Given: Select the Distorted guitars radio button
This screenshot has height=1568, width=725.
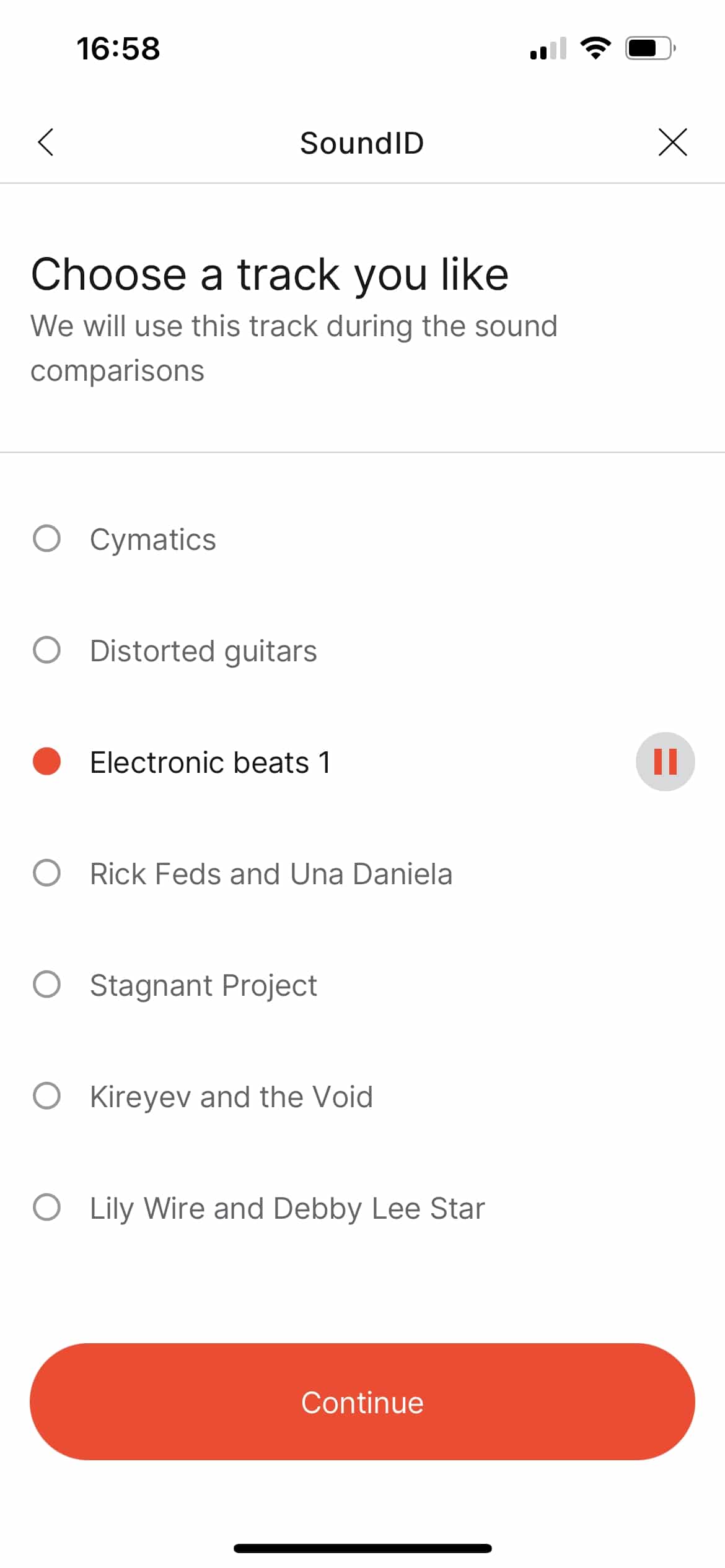Looking at the screenshot, I should click(46, 650).
